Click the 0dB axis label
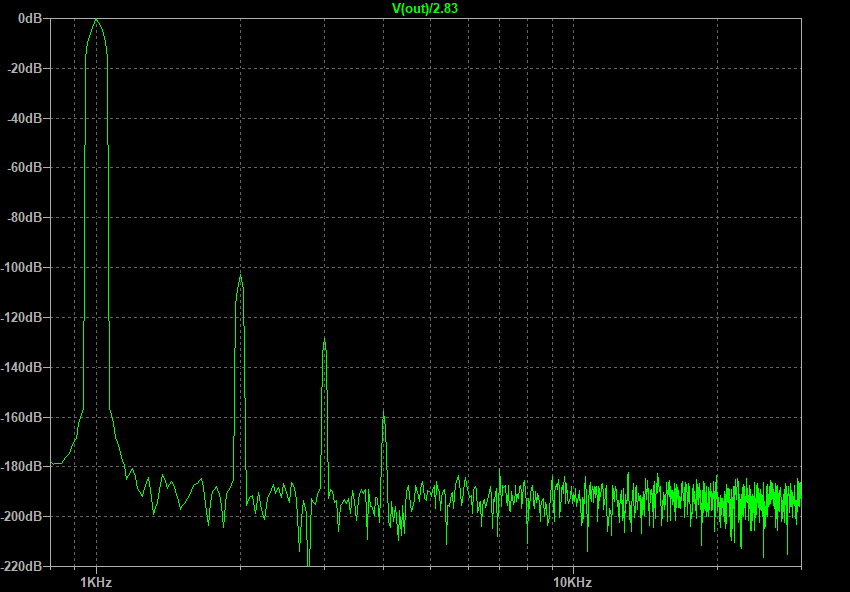The width and height of the screenshot is (850, 592). coord(30,18)
